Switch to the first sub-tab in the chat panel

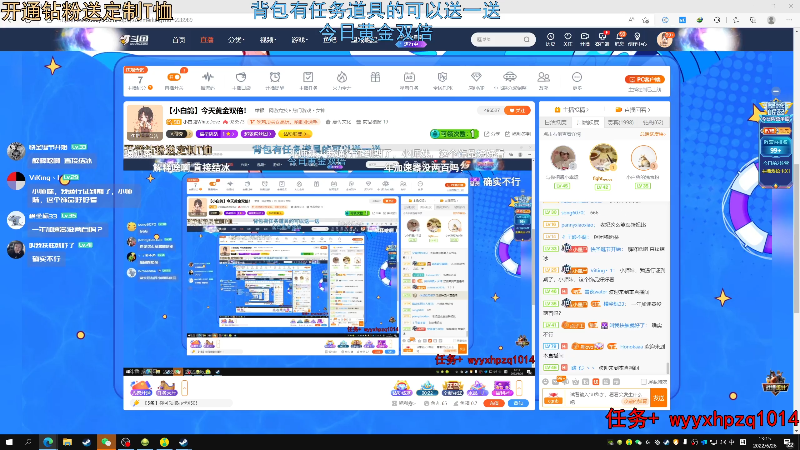[x=556, y=122]
